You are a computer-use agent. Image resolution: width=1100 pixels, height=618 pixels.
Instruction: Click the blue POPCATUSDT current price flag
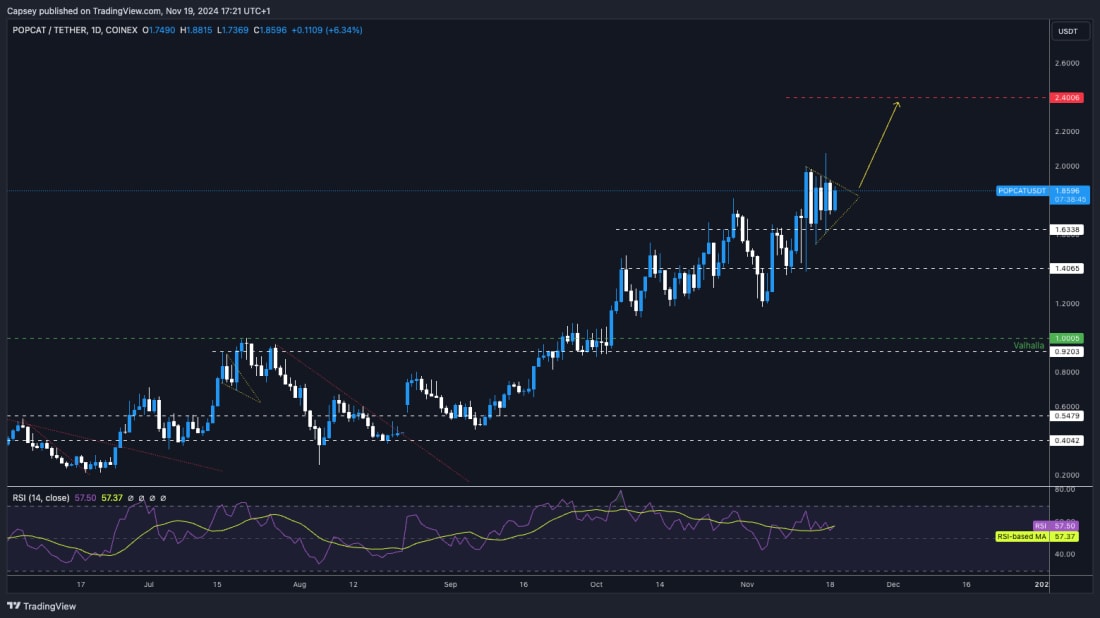coord(1020,189)
